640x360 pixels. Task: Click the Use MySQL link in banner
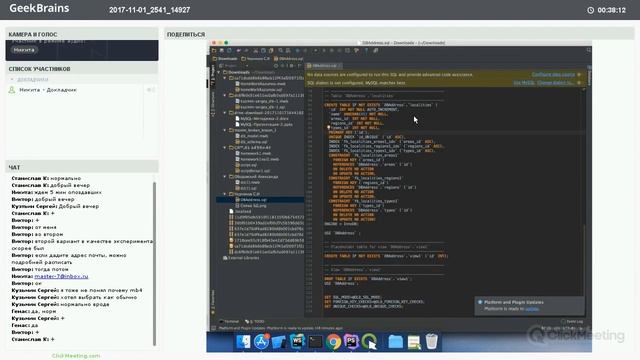[523, 83]
